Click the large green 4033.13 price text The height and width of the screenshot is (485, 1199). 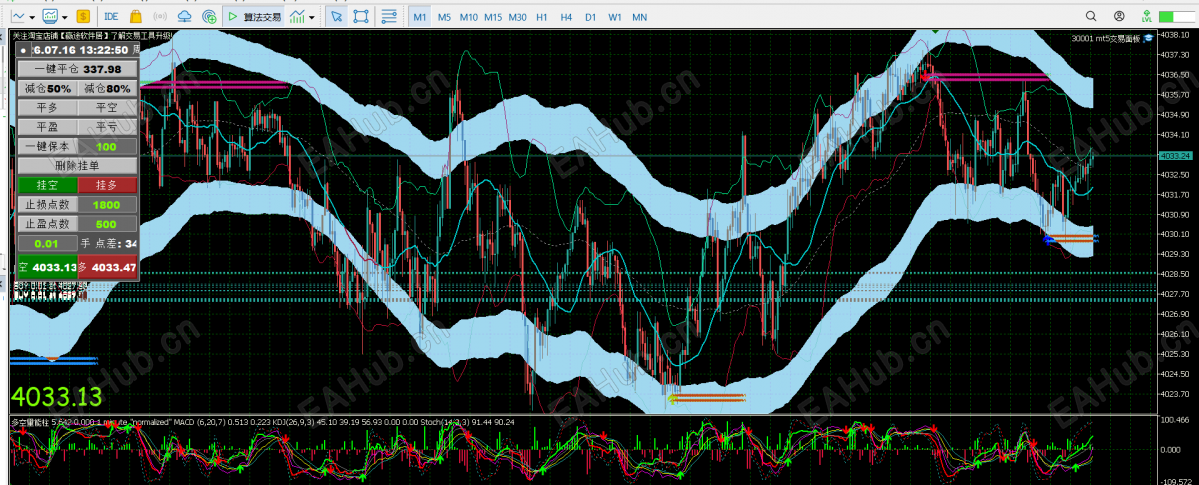(55, 396)
